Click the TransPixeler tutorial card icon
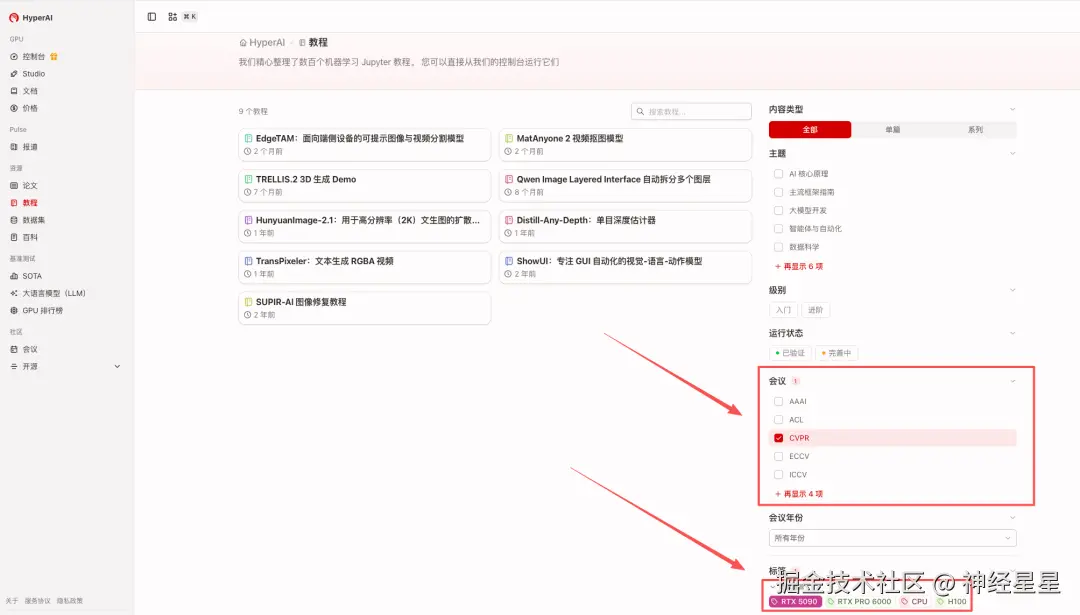This screenshot has width=1080, height=615. [248, 261]
